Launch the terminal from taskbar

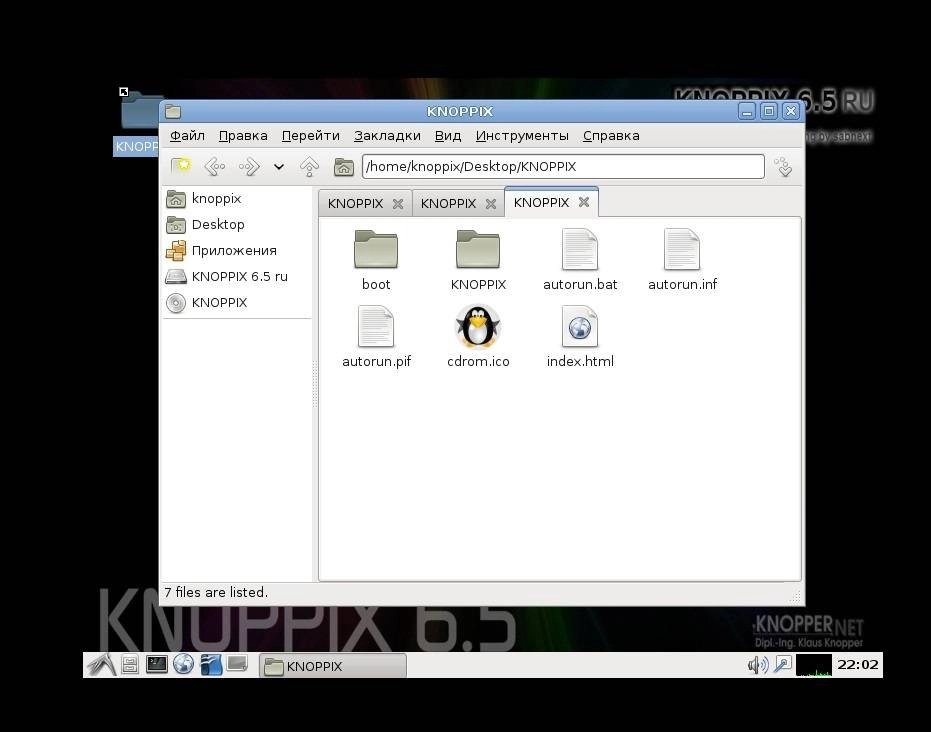156,664
